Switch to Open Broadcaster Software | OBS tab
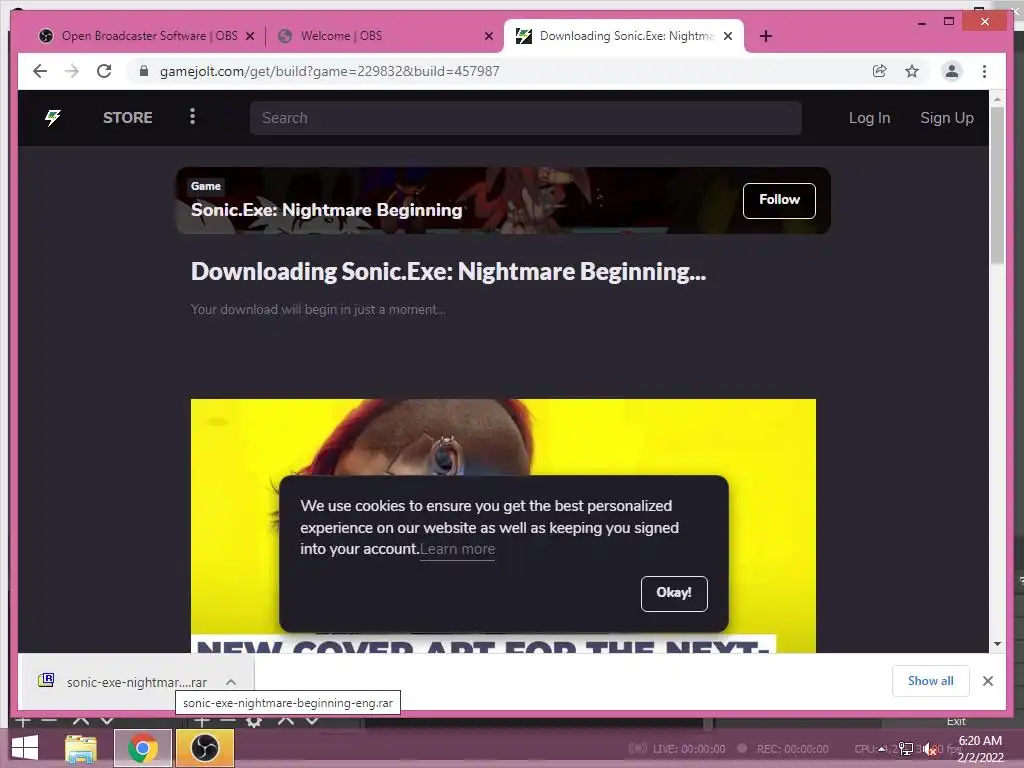Image resolution: width=1024 pixels, height=768 pixels. click(x=149, y=36)
